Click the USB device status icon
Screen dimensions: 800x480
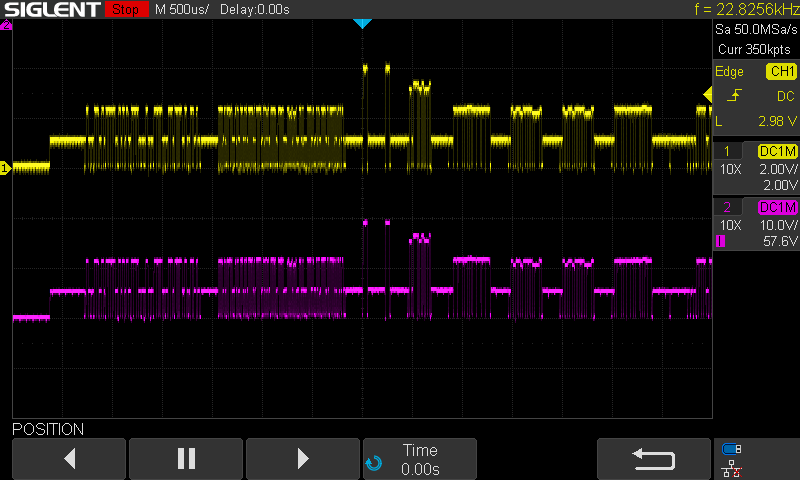[732, 449]
